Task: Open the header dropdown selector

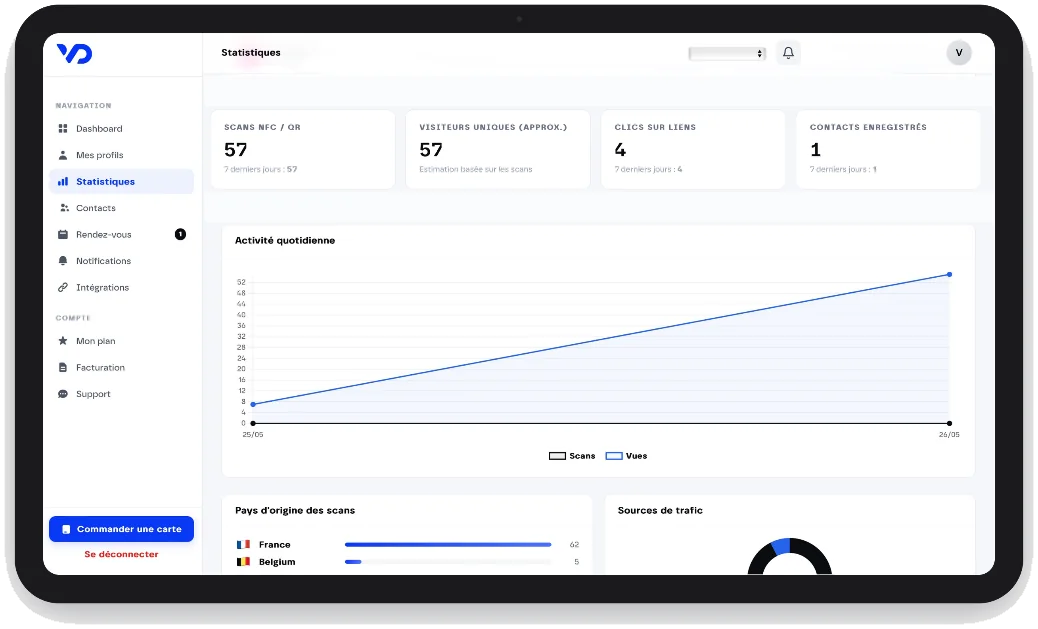Action: pyautogui.click(x=727, y=54)
